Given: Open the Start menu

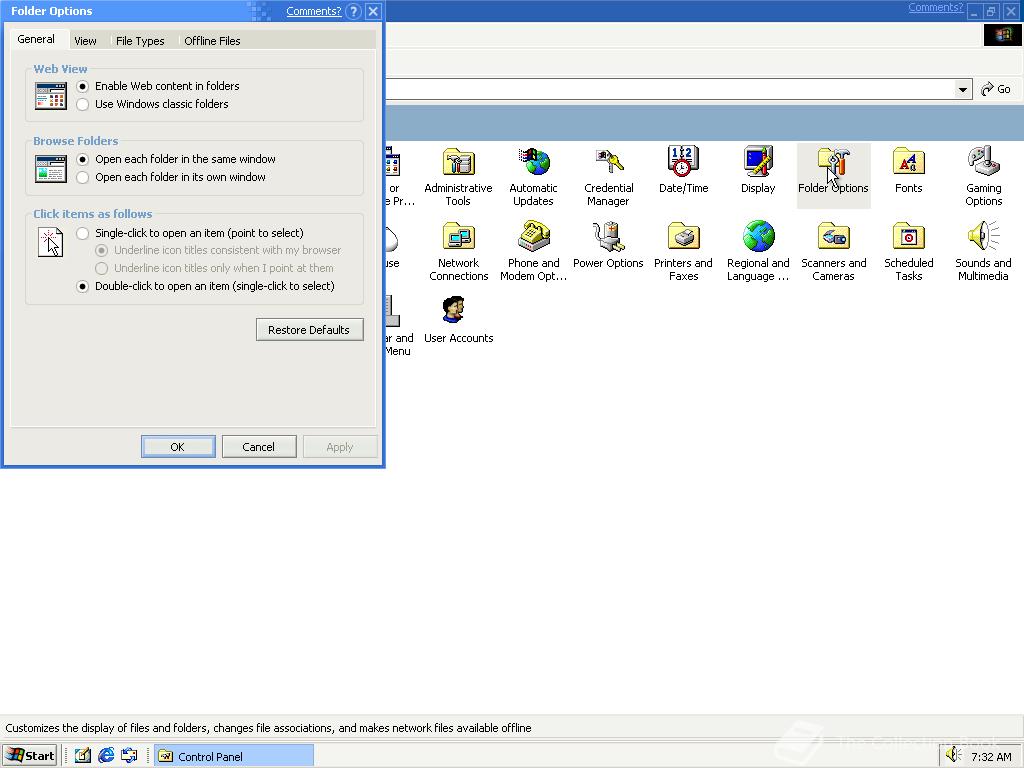Looking at the screenshot, I should tap(31, 756).
